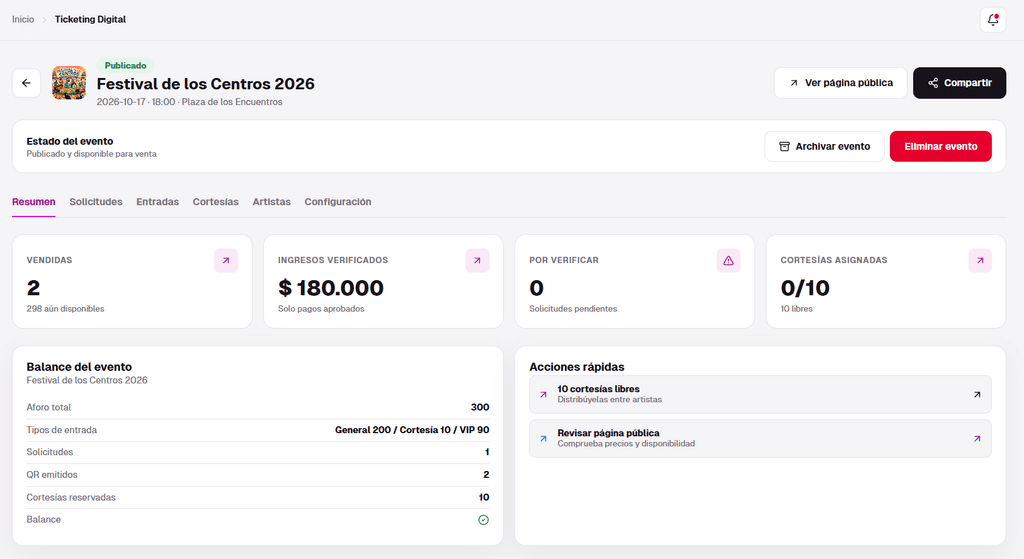Click '10 libres' text in Cortesías card
This screenshot has height=559, width=1024.
click(797, 309)
